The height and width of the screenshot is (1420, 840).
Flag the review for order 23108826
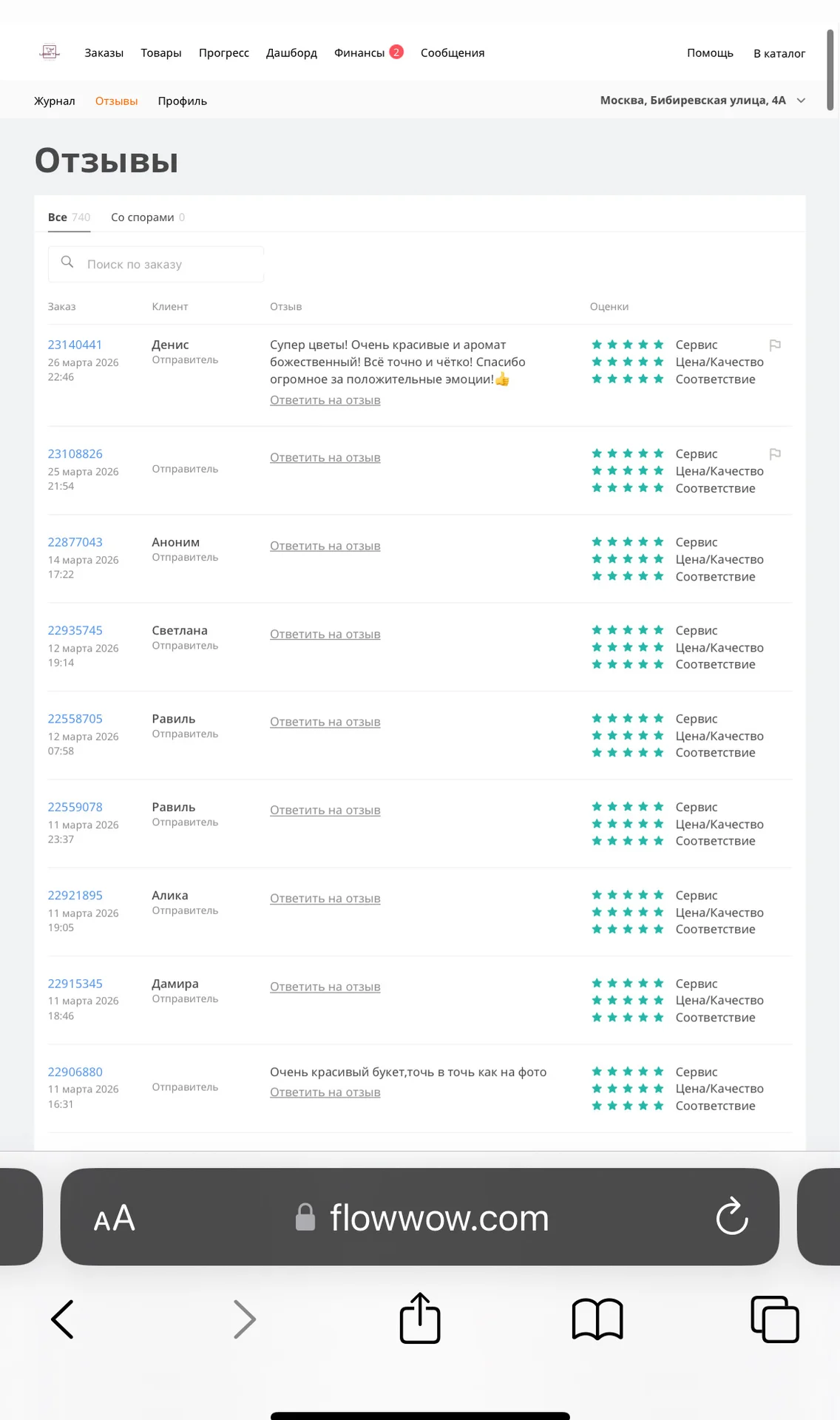(775, 454)
